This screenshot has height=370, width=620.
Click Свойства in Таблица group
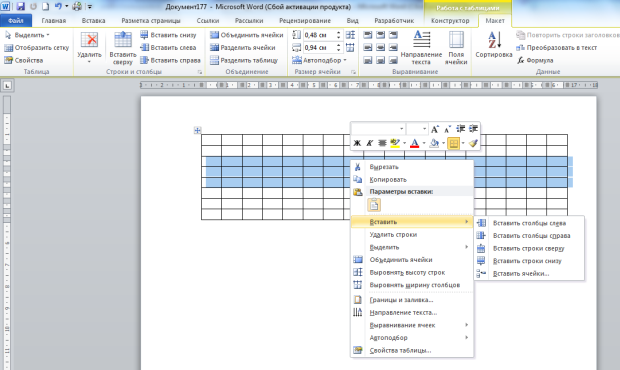(23, 60)
